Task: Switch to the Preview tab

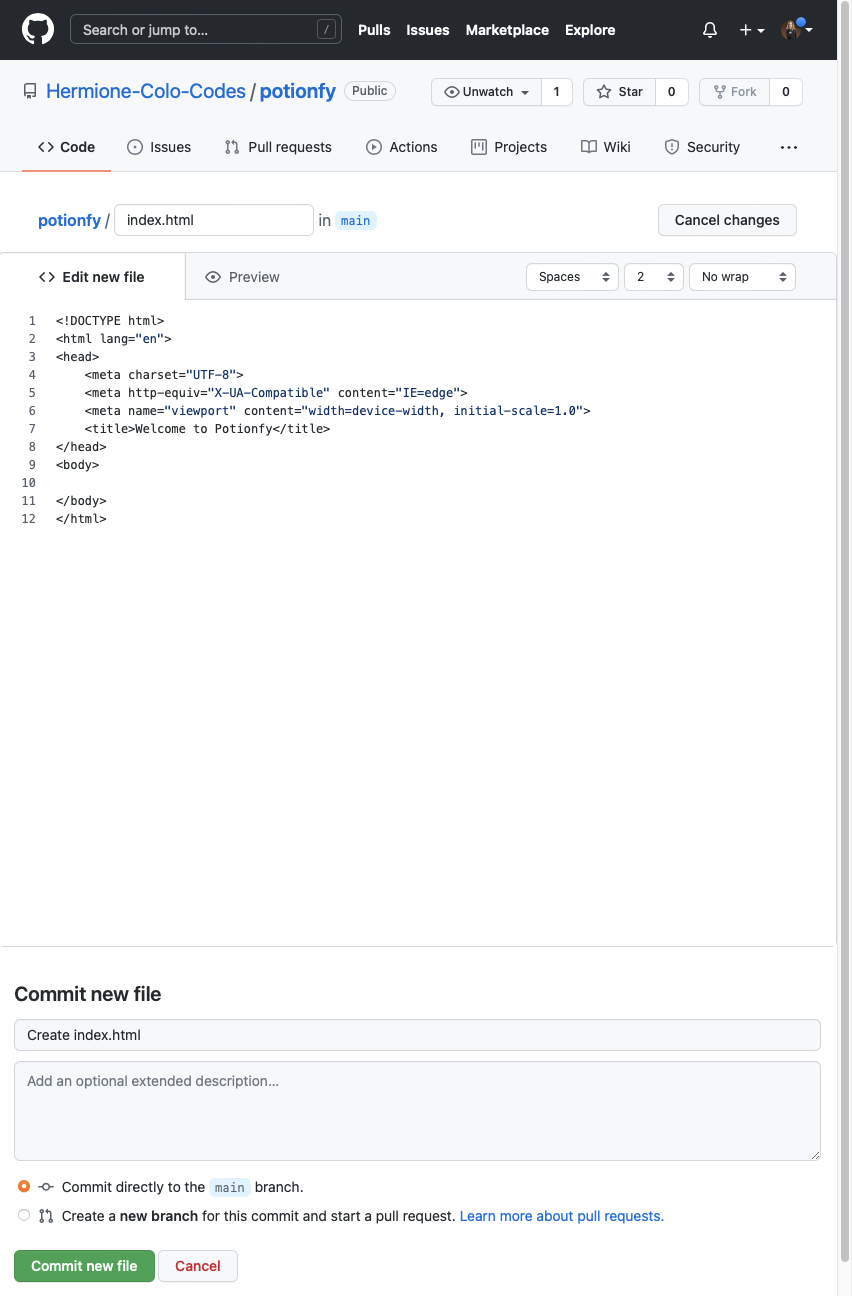Action: (242, 277)
